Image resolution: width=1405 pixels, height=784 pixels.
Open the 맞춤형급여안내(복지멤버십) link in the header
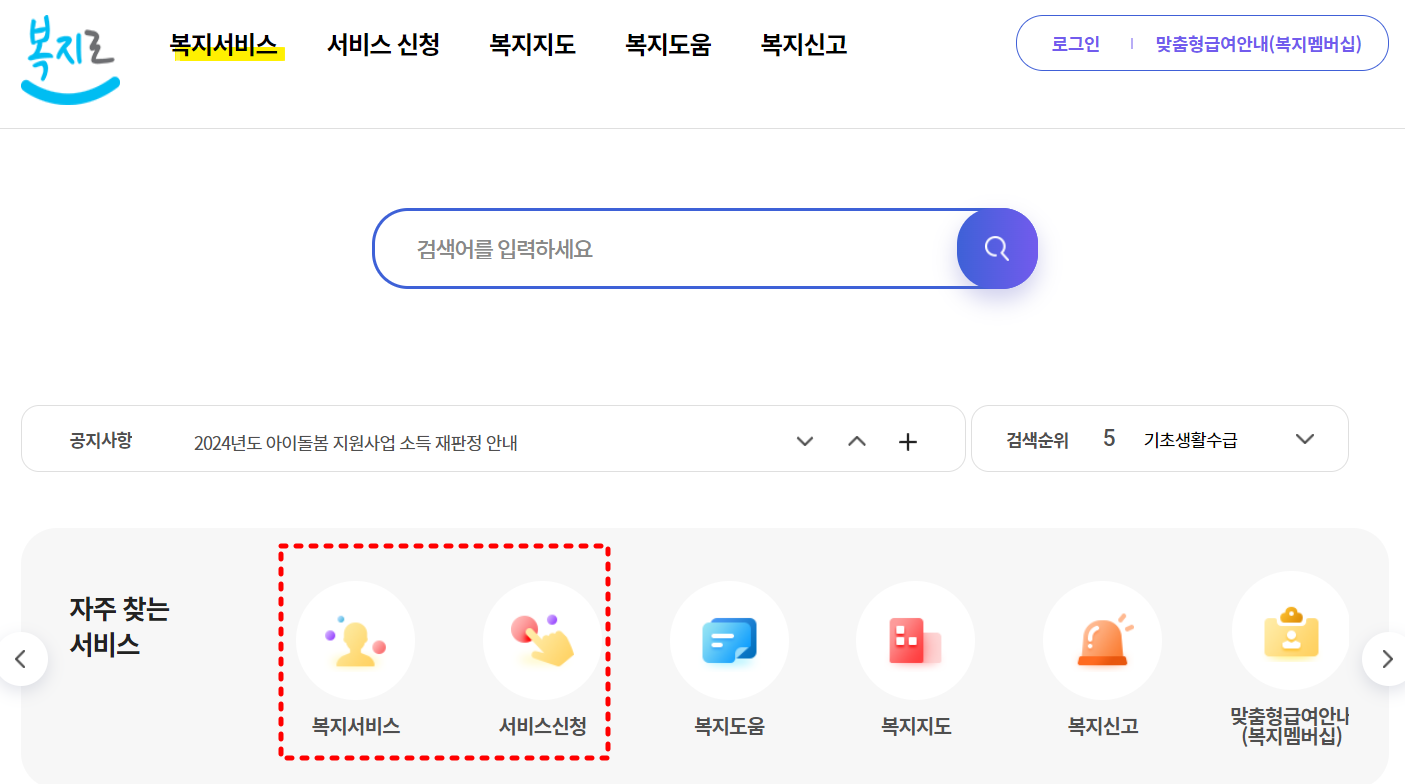1258,43
